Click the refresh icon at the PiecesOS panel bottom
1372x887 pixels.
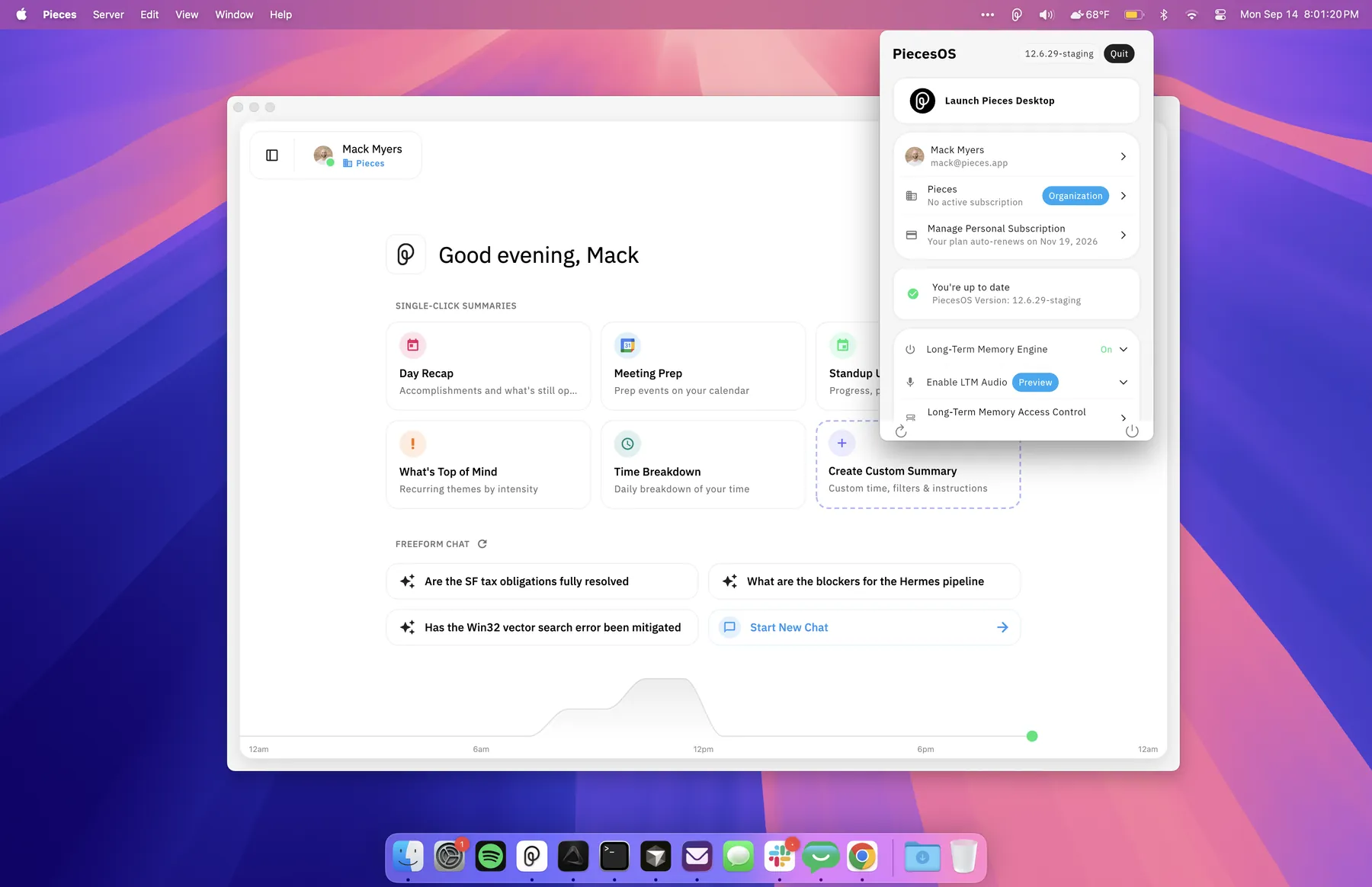[x=901, y=431]
